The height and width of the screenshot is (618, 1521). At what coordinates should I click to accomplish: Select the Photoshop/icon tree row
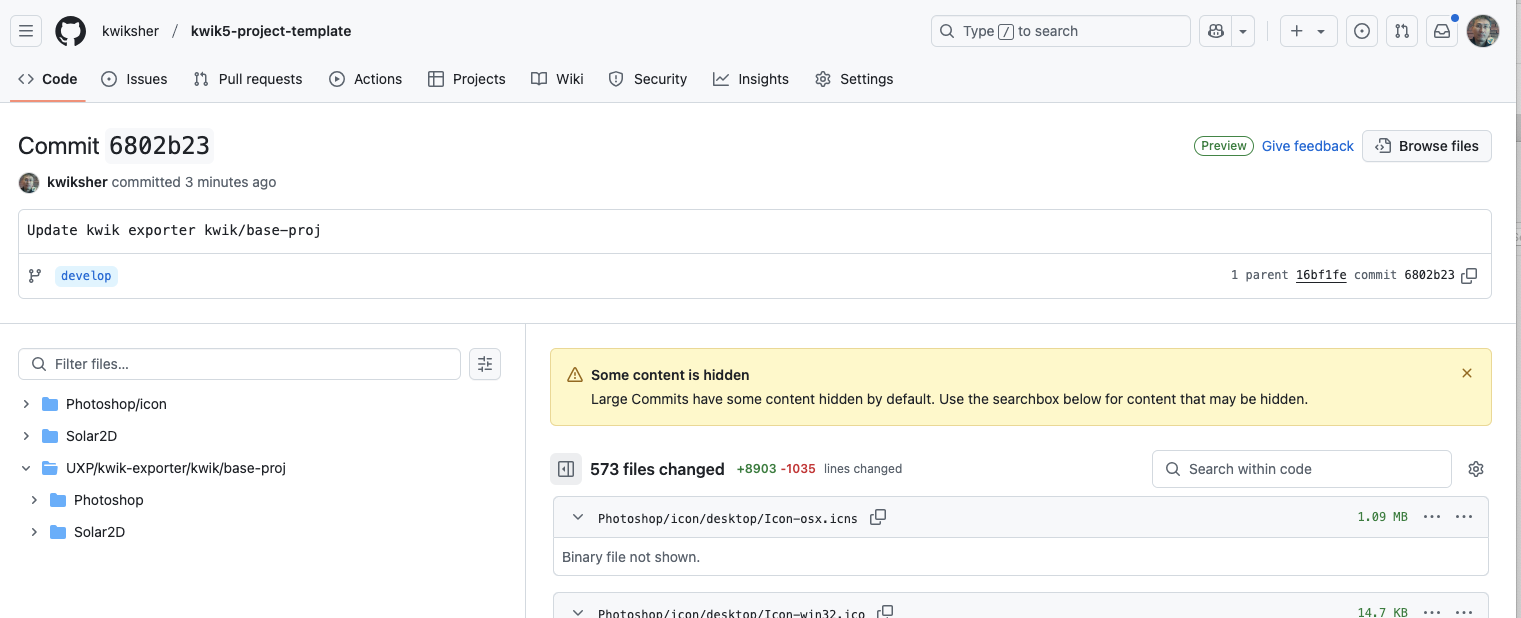(260, 404)
